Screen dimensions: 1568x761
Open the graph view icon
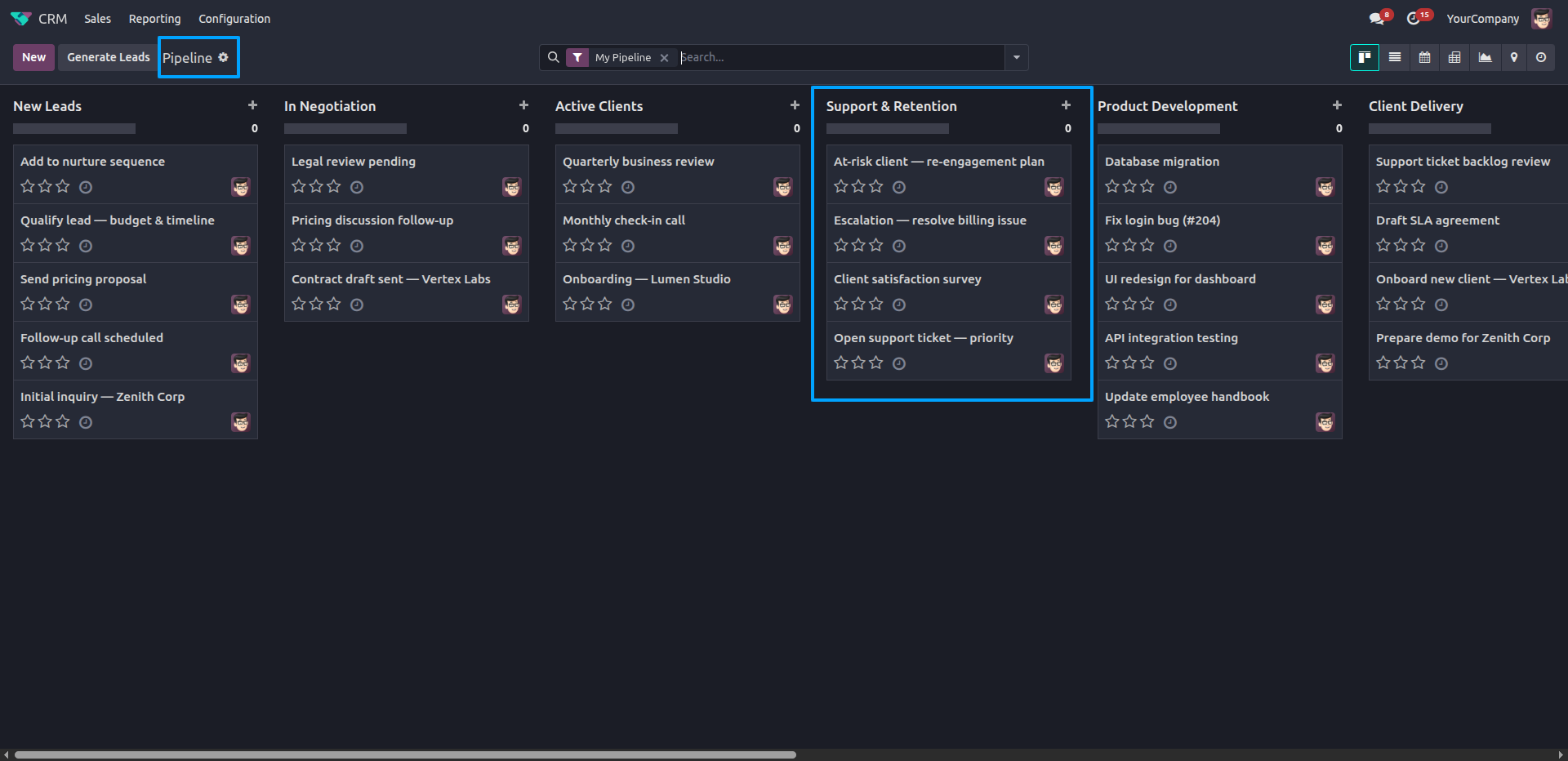pos(1485,57)
